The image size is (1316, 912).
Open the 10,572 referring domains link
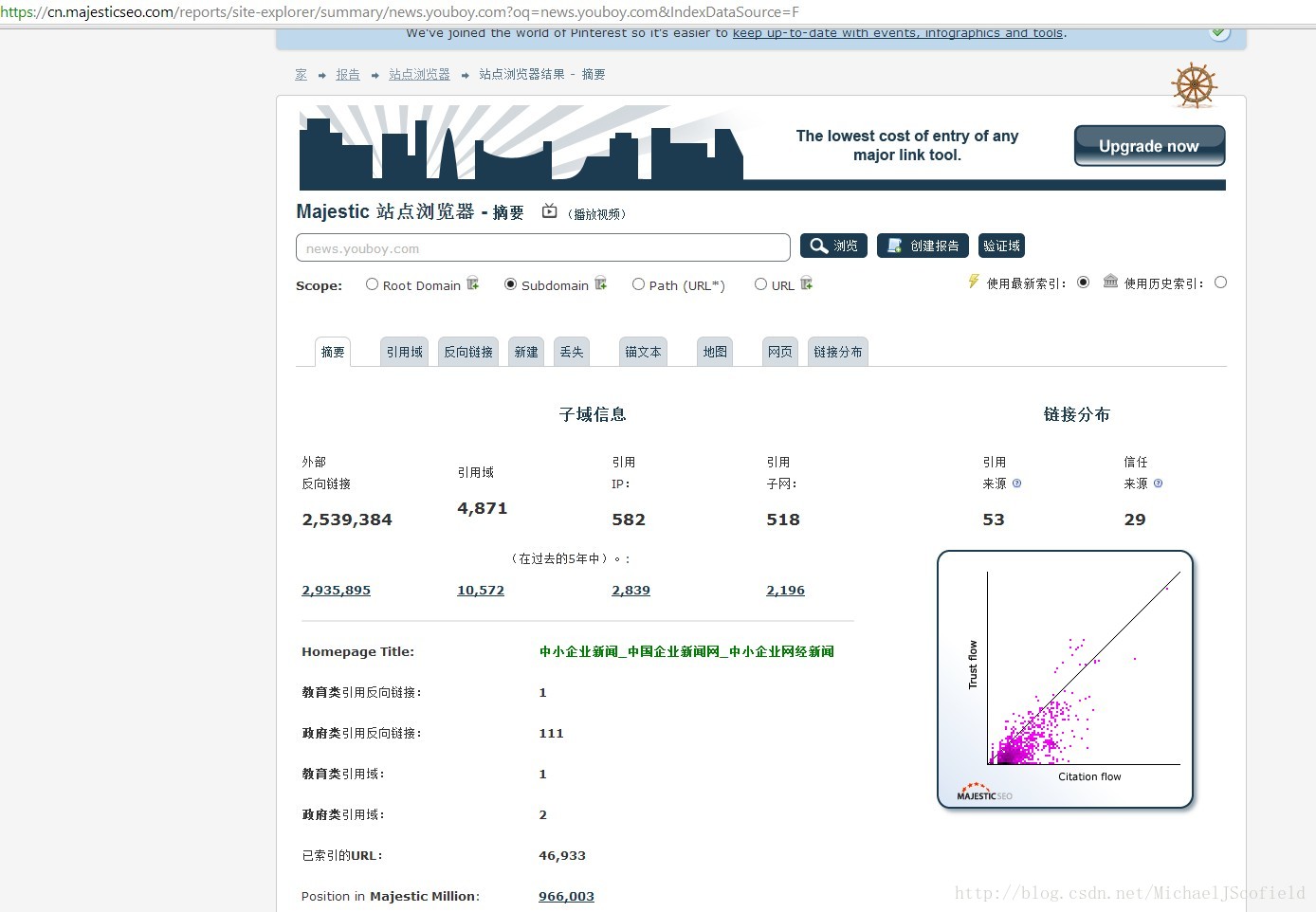481,590
